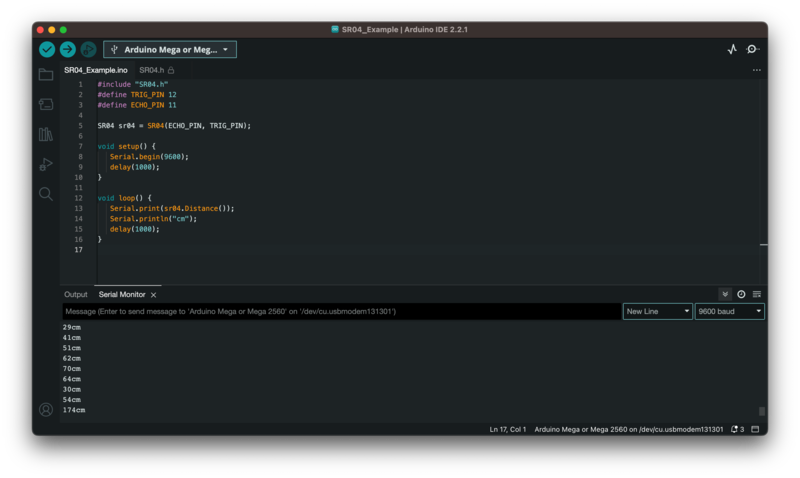The height and width of the screenshot is (478, 800).
Task: Clear Serial Monitor output icon
Action: (x=757, y=294)
